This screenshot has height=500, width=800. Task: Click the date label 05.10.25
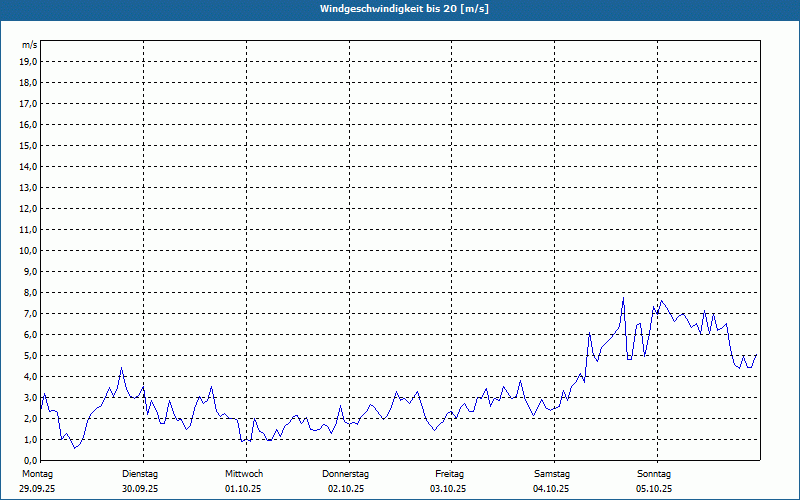(x=654, y=489)
